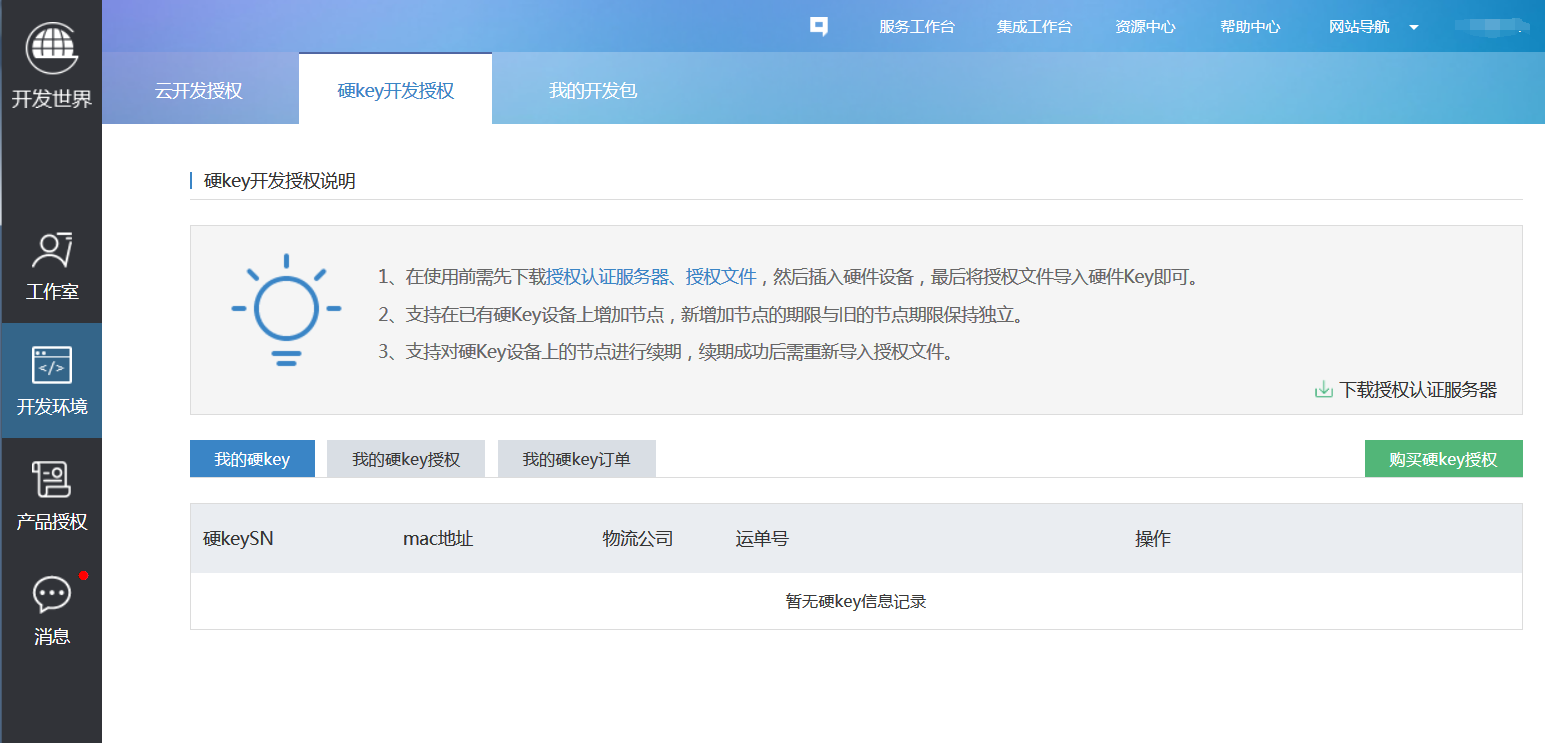Screen dimensions: 1545x743
Task: Open the 产品授权 certificate icon
Action: coord(52,480)
